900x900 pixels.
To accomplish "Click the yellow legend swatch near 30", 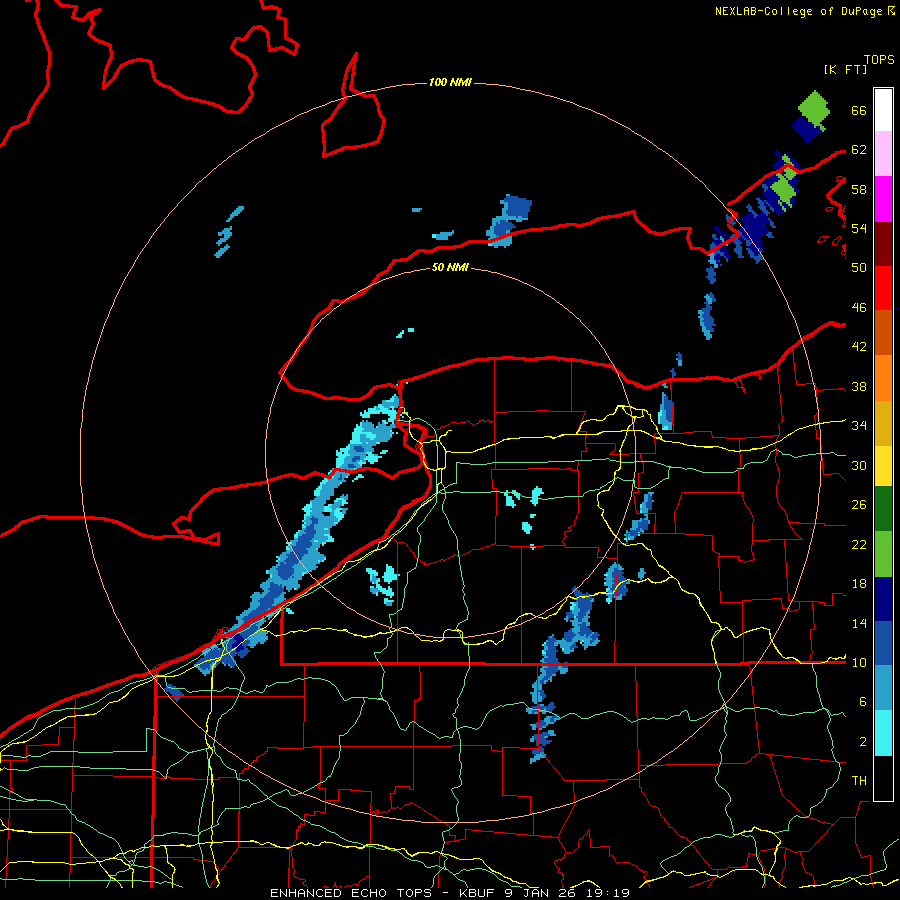I will (883, 466).
